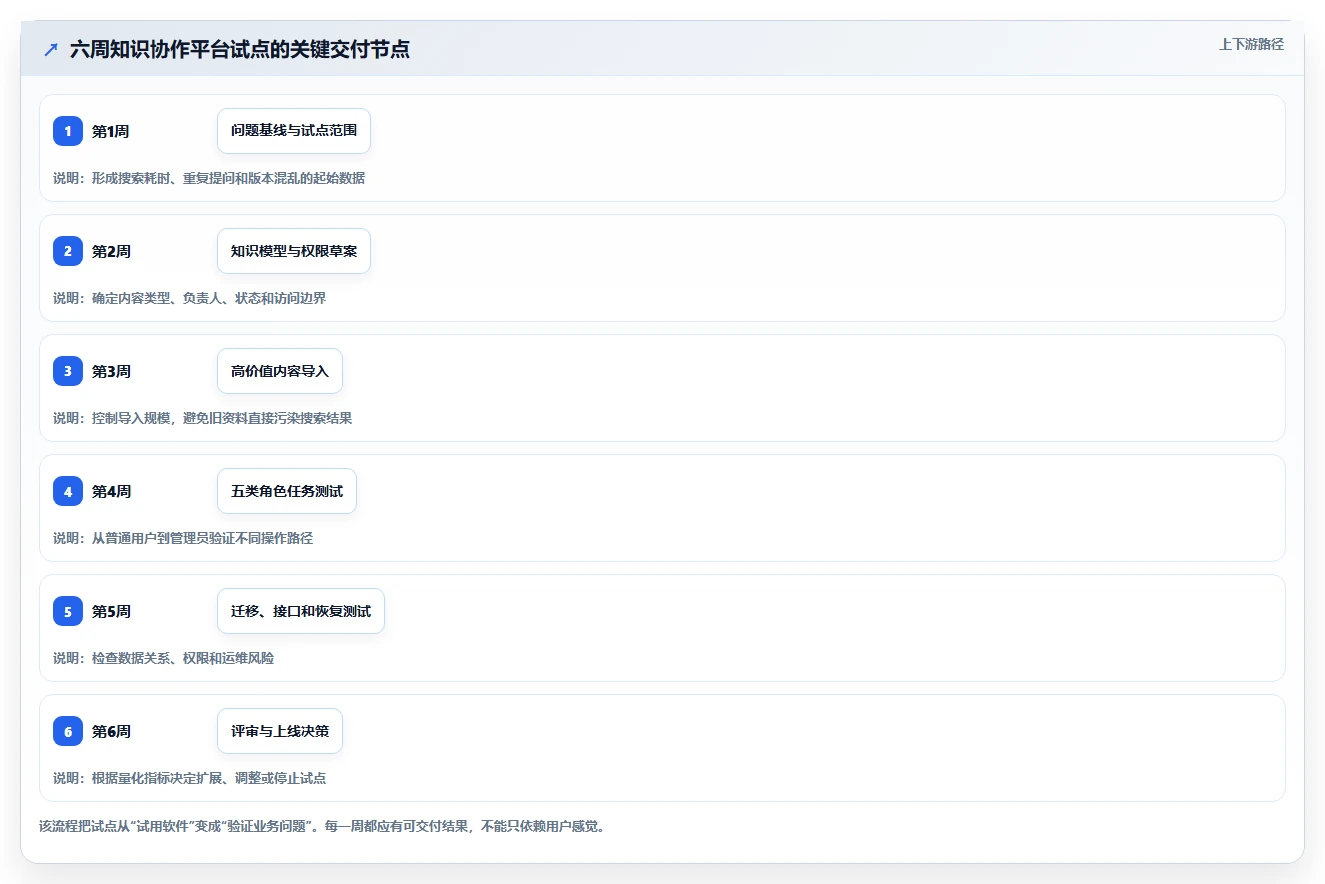
Task: Click the 第3周 label
Action: point(111,371)
